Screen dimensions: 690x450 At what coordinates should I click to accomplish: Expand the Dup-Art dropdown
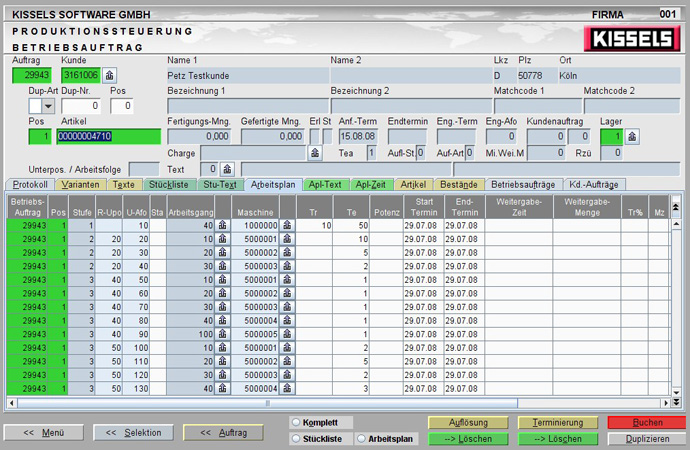pos(48,106)
